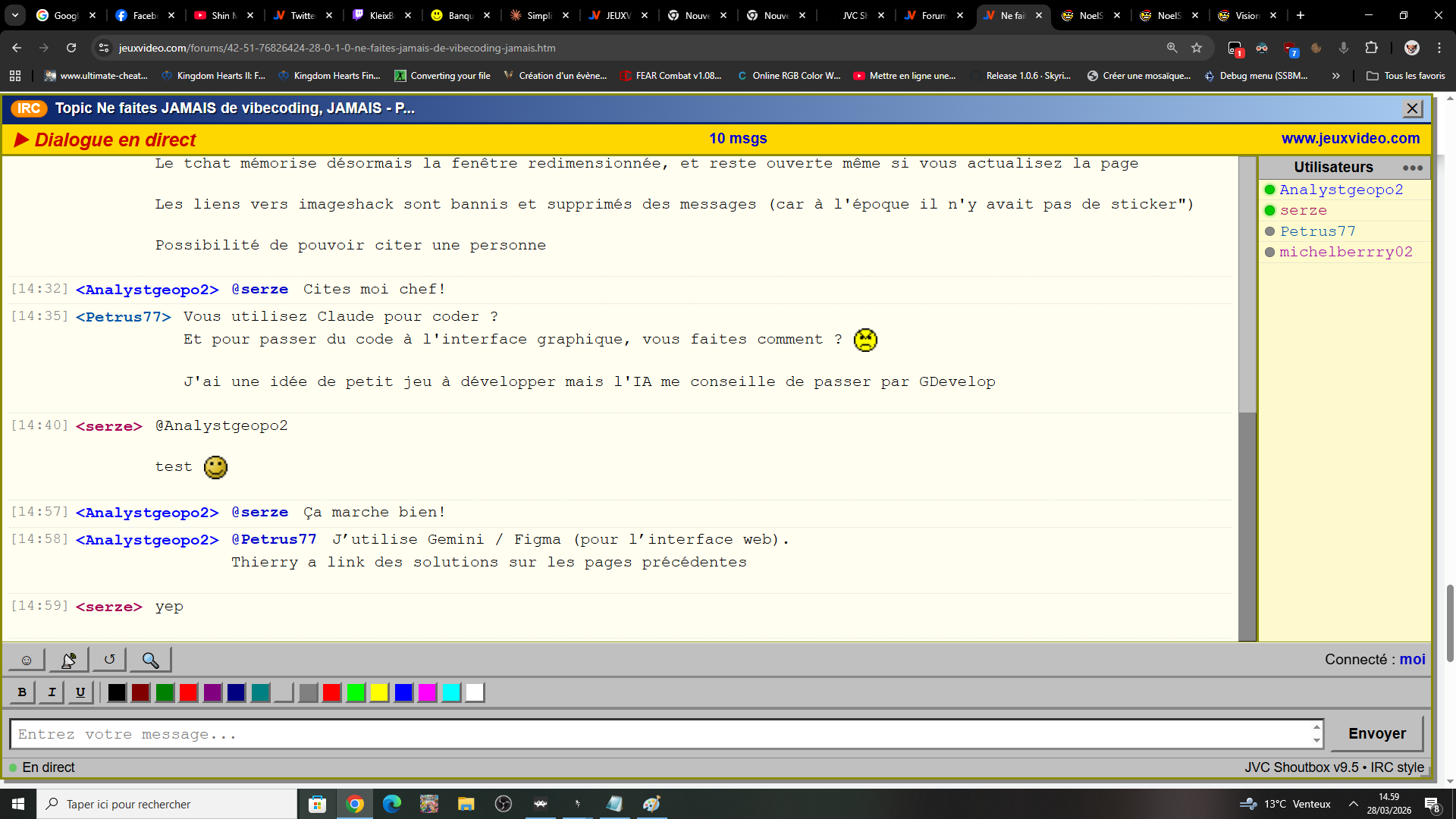Image resolution: width=1456 pixels, height=819 pixels.
Task: Open Chrome extensions puzzle icon
Action: tap(1371, 48)
